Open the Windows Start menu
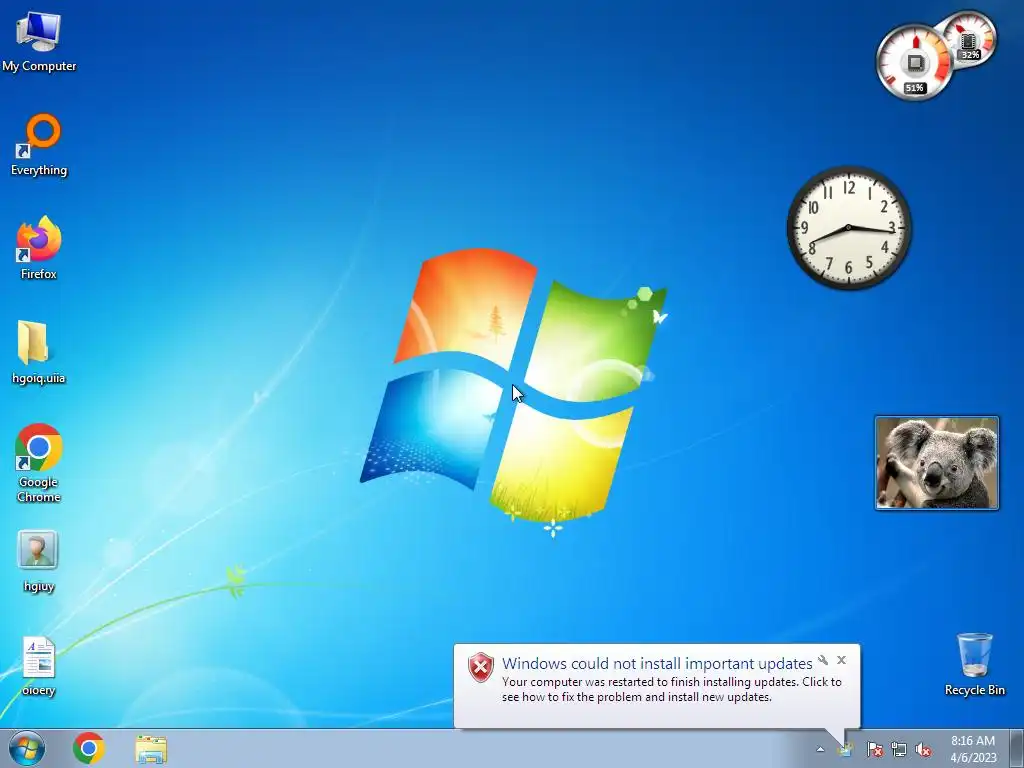Viewport: 1024px width, 768px height. (27, 748)
